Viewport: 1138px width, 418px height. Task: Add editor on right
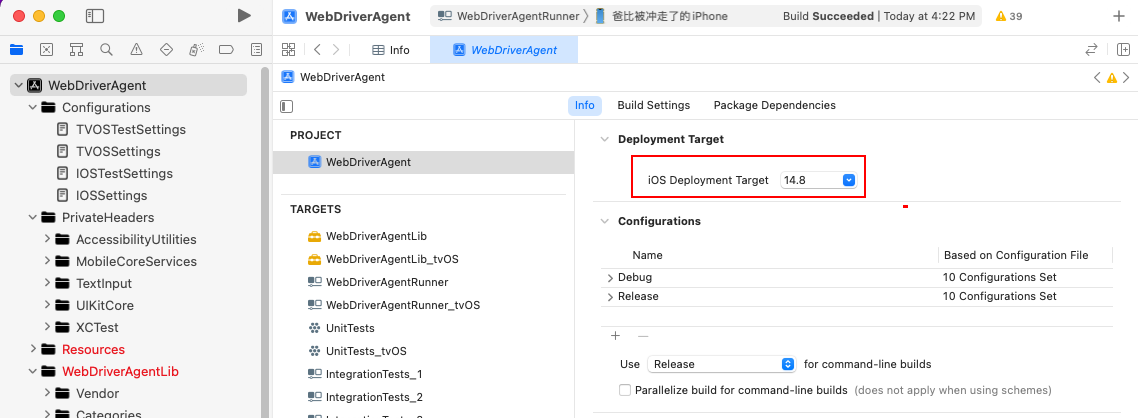pos(1123,49)
